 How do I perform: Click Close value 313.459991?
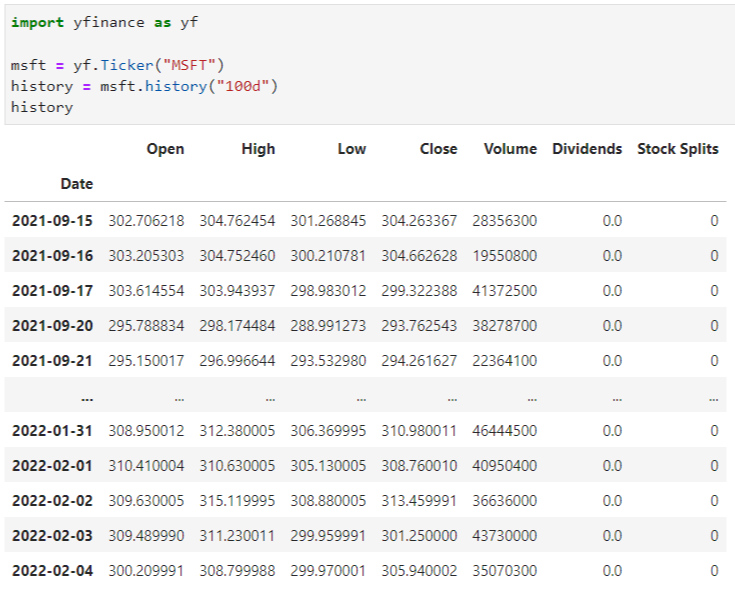click(x=419, y=501)
